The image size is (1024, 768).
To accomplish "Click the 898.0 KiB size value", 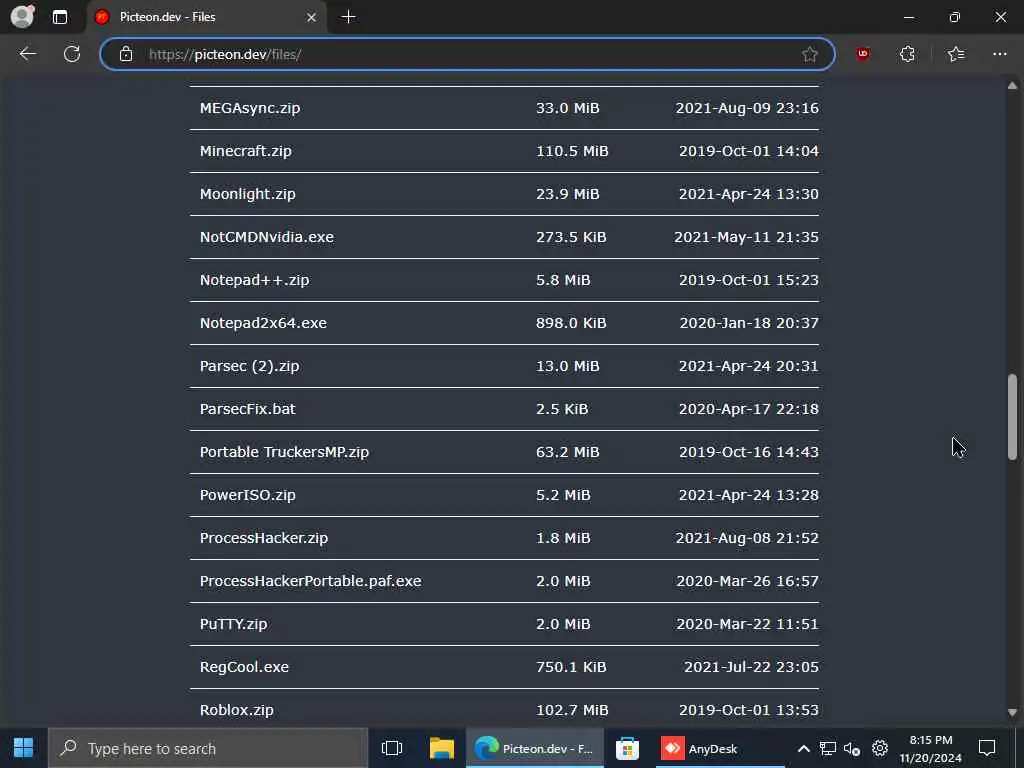I will point(571,323).
